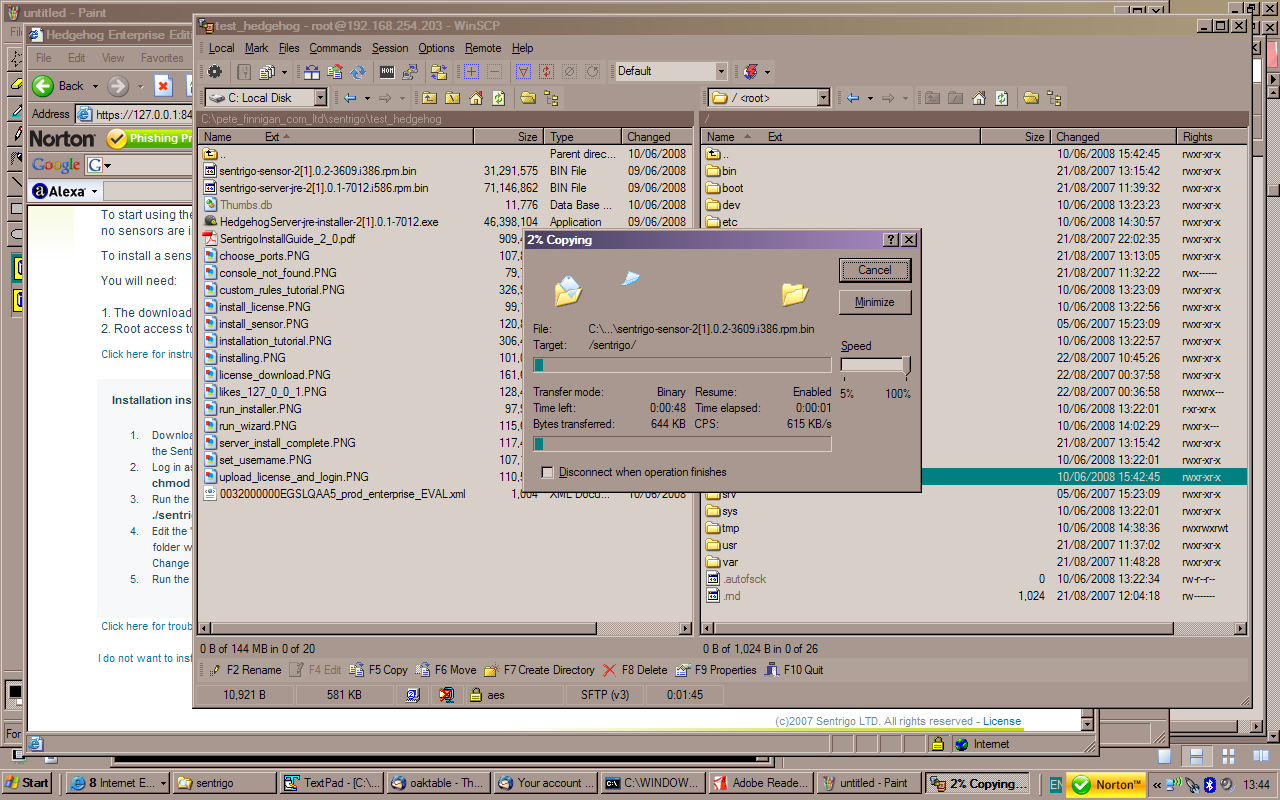Click F10 Quit in bottom toolbar

coord(795,670)
